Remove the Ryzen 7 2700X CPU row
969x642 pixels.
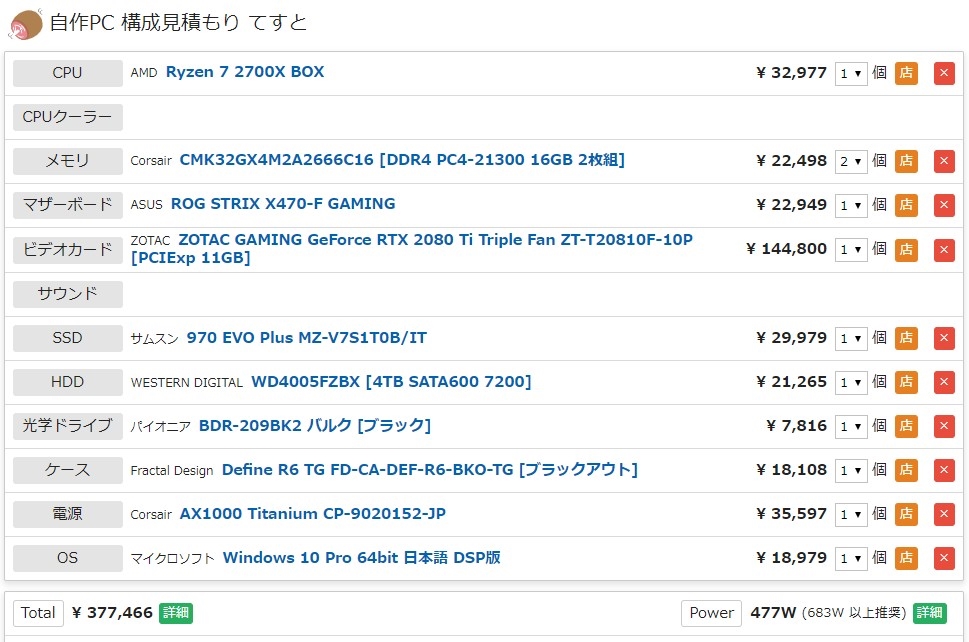coord(944,73)
